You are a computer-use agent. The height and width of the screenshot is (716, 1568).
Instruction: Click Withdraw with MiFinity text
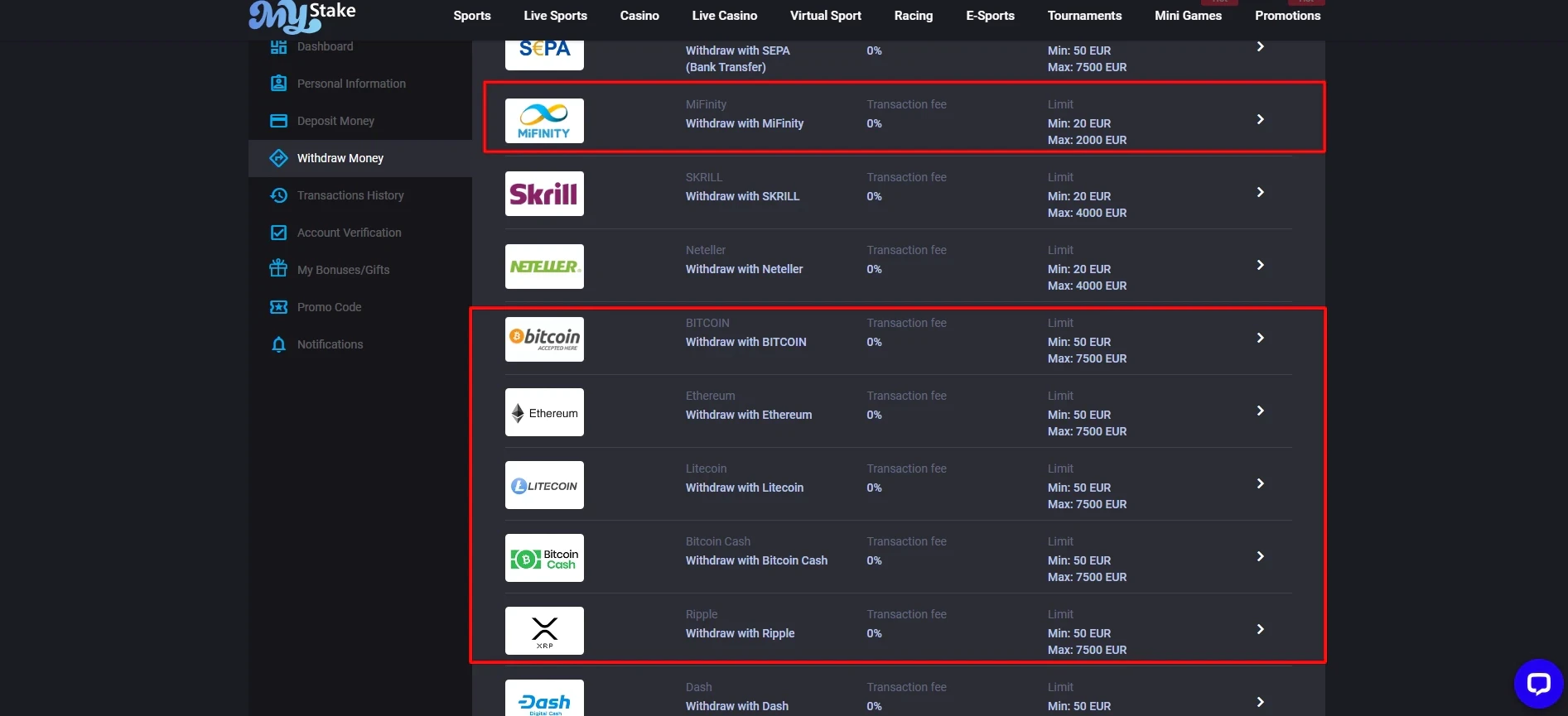[745, 123]
